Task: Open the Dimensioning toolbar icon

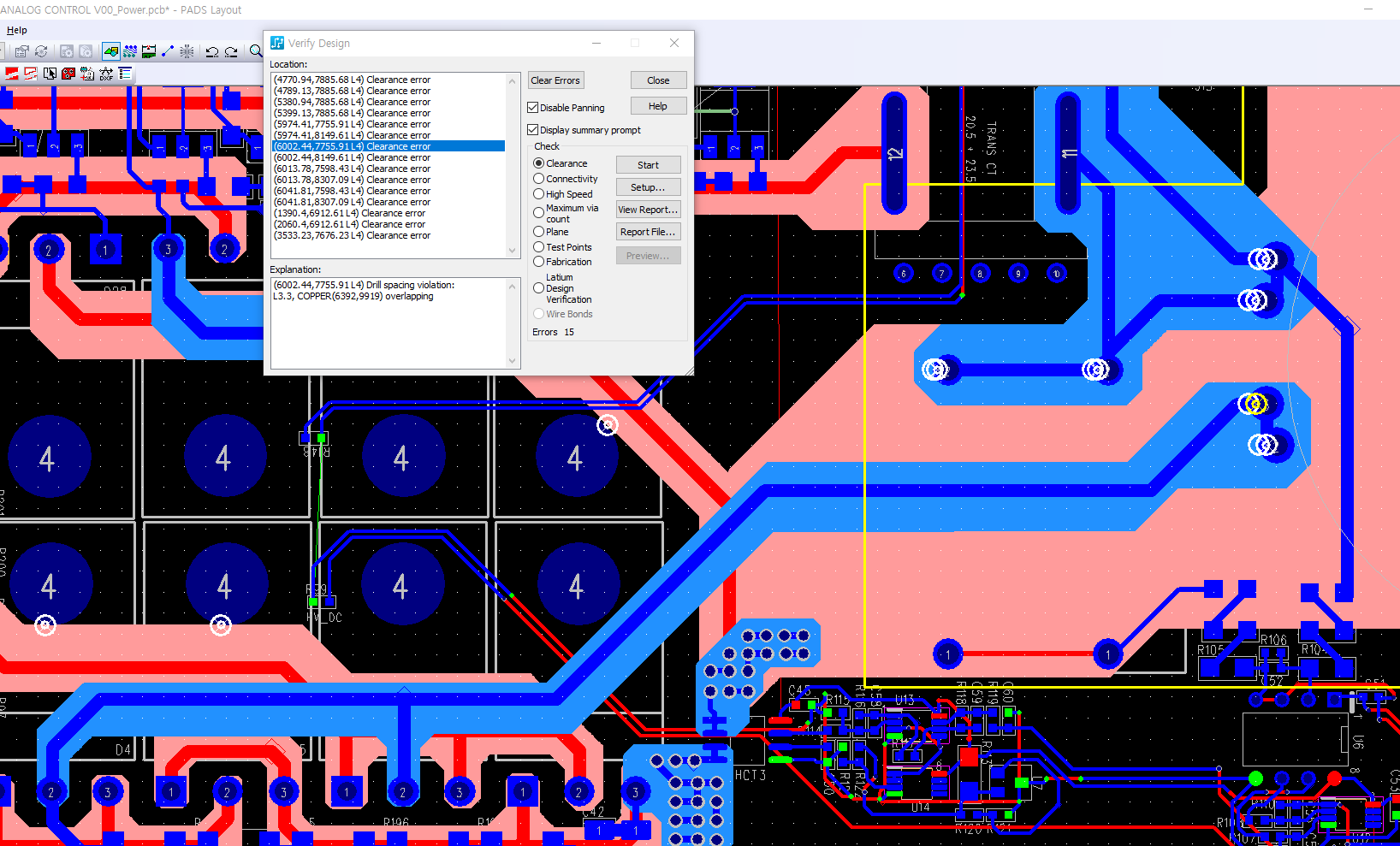Action: point(149,51)
